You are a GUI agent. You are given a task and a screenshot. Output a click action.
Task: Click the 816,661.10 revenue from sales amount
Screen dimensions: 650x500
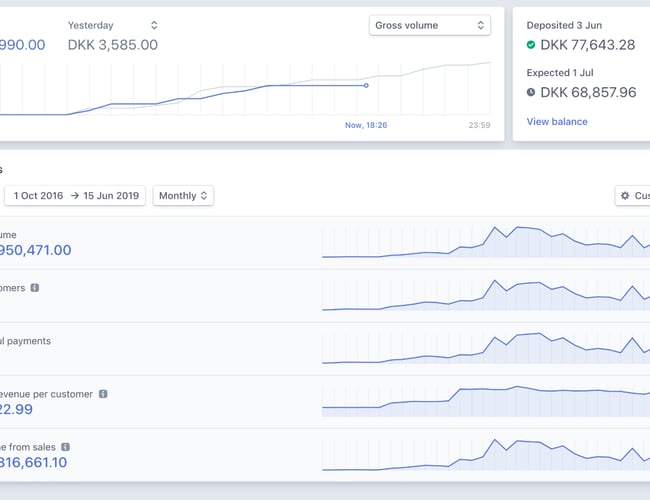(x=34, y=462)
